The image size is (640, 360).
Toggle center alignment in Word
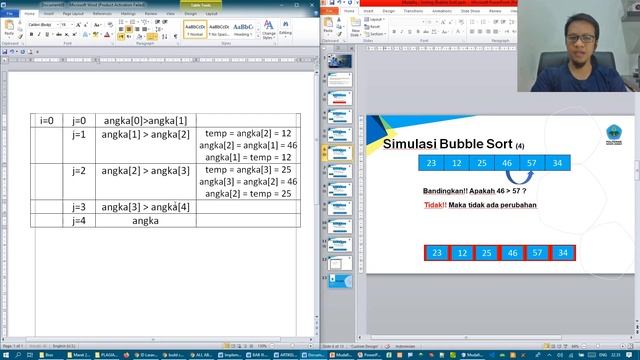[x=129, y=29]
